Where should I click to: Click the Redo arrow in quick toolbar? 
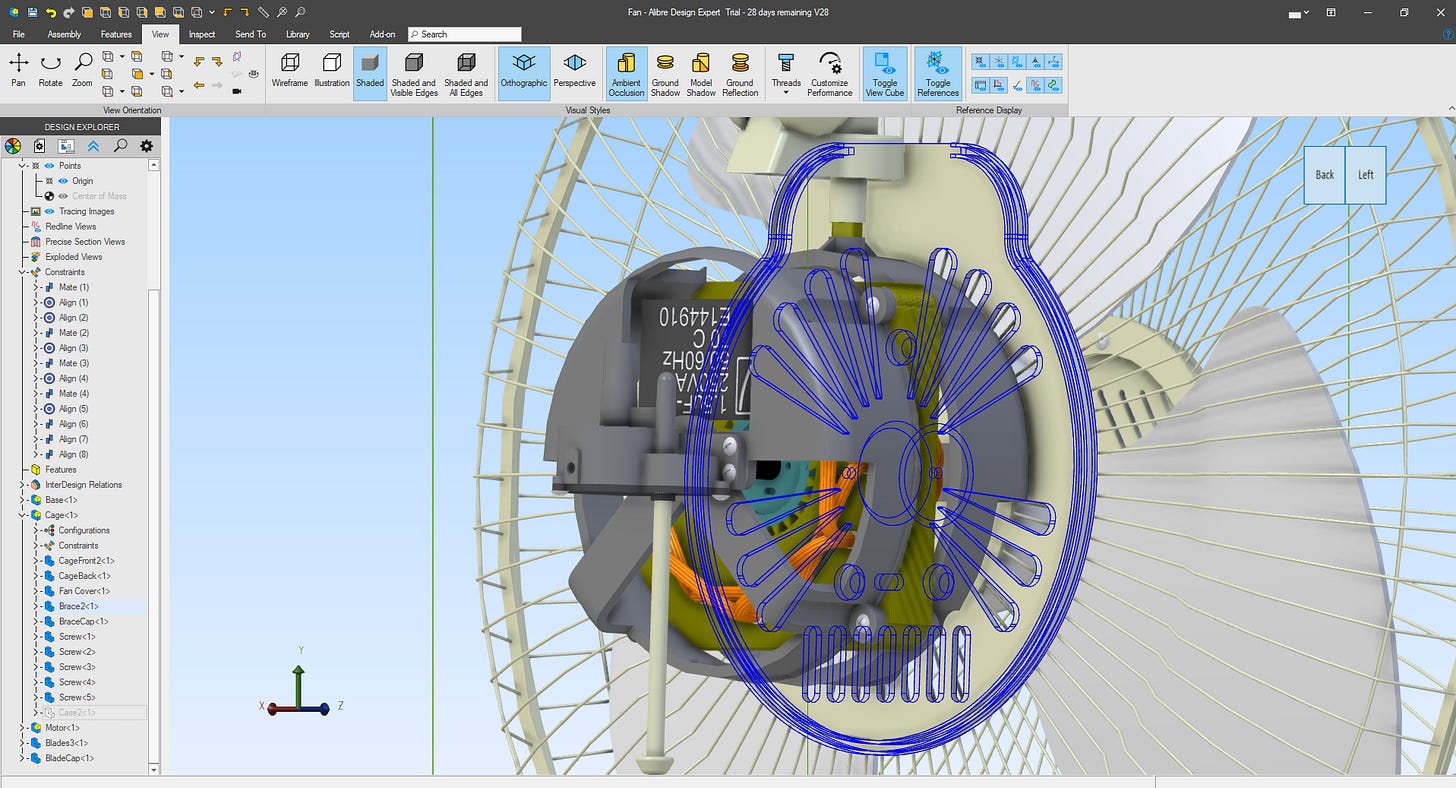coord(68,12)
